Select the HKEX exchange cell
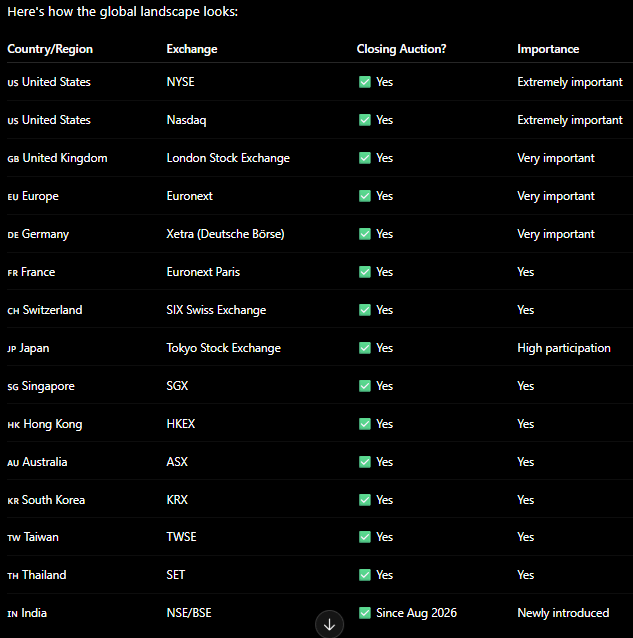The width and height of the screenshot is (633, 638). pyautogui.click(x=181, y=424)
